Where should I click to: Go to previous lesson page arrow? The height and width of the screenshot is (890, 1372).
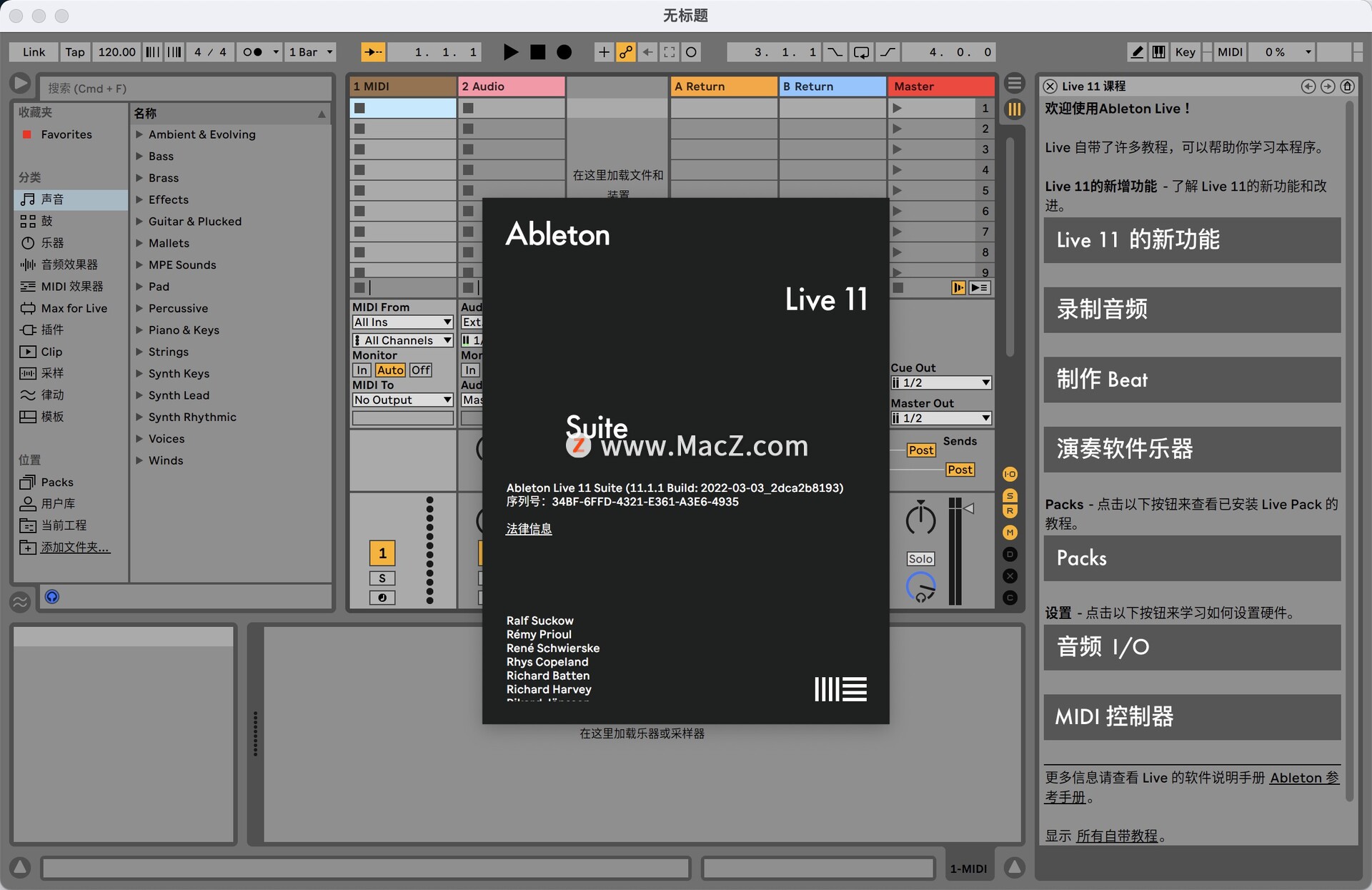pyautogui.click(x=1308, y=86)
